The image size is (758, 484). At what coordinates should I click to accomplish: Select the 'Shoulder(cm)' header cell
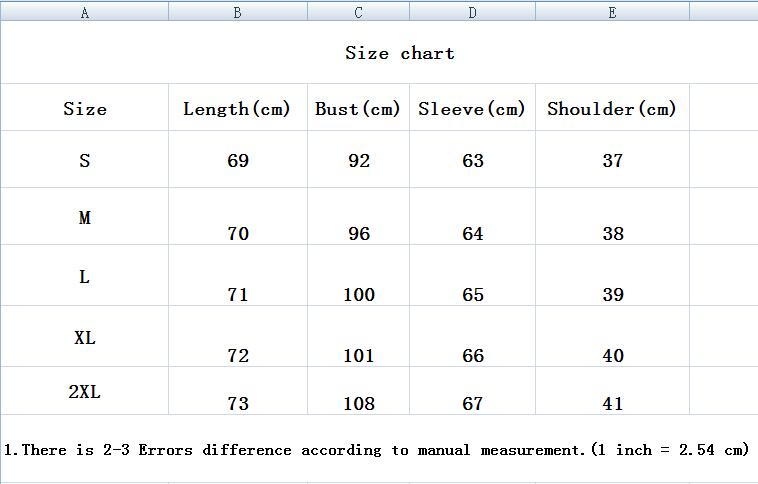coord(612,109)
